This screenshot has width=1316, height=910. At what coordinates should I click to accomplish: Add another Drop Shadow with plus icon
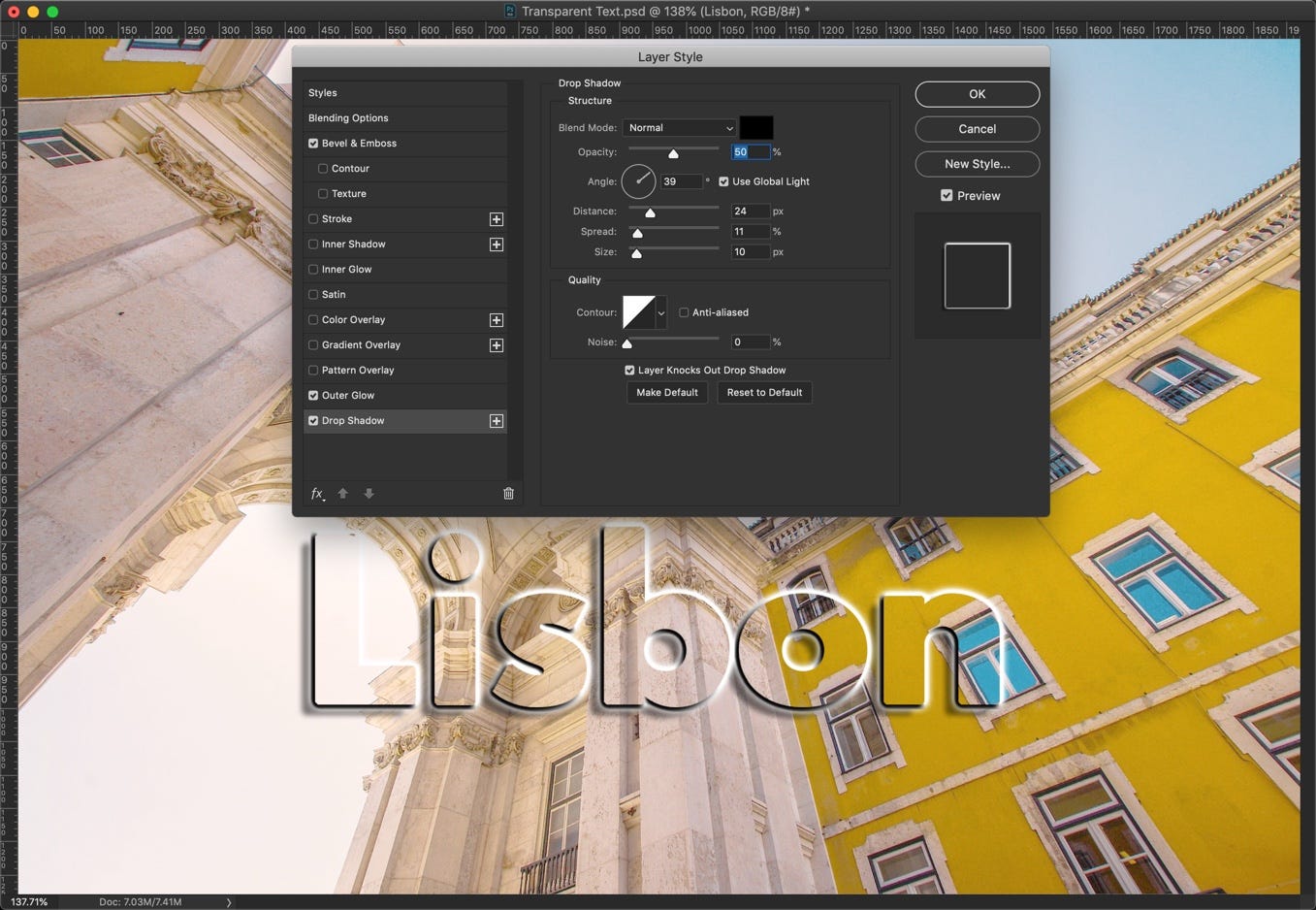pos(497,421)
